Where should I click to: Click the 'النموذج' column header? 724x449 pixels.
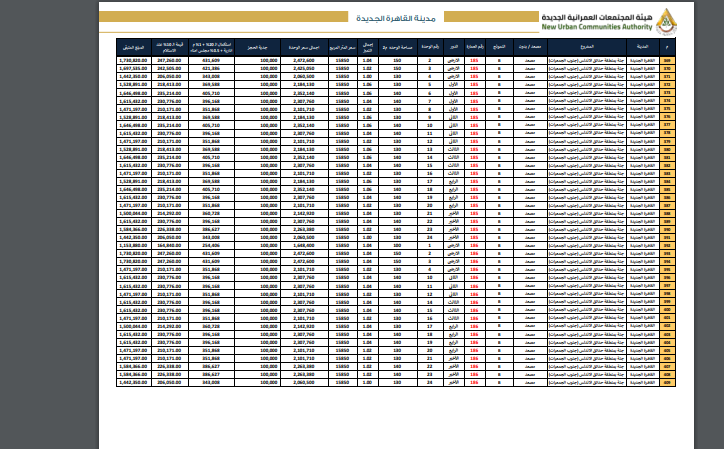click(x=499, y=47)
